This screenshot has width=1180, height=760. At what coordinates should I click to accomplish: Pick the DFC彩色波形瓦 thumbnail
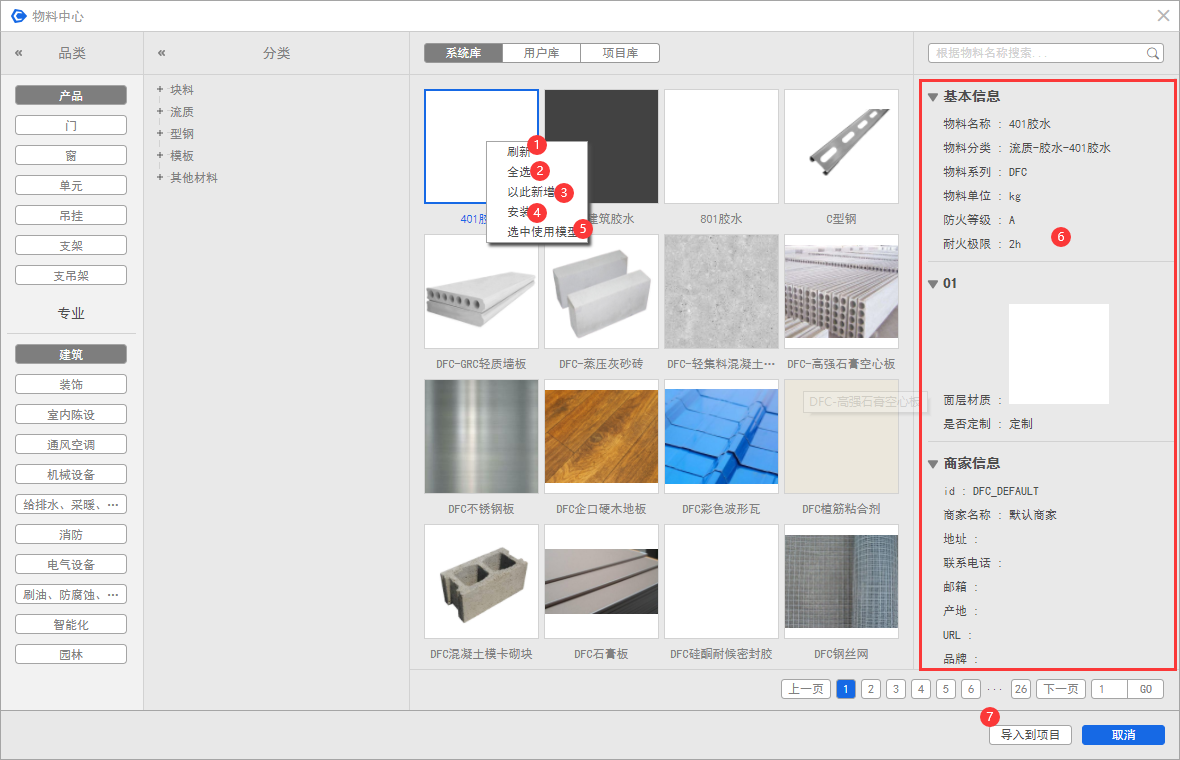[721, 437]
